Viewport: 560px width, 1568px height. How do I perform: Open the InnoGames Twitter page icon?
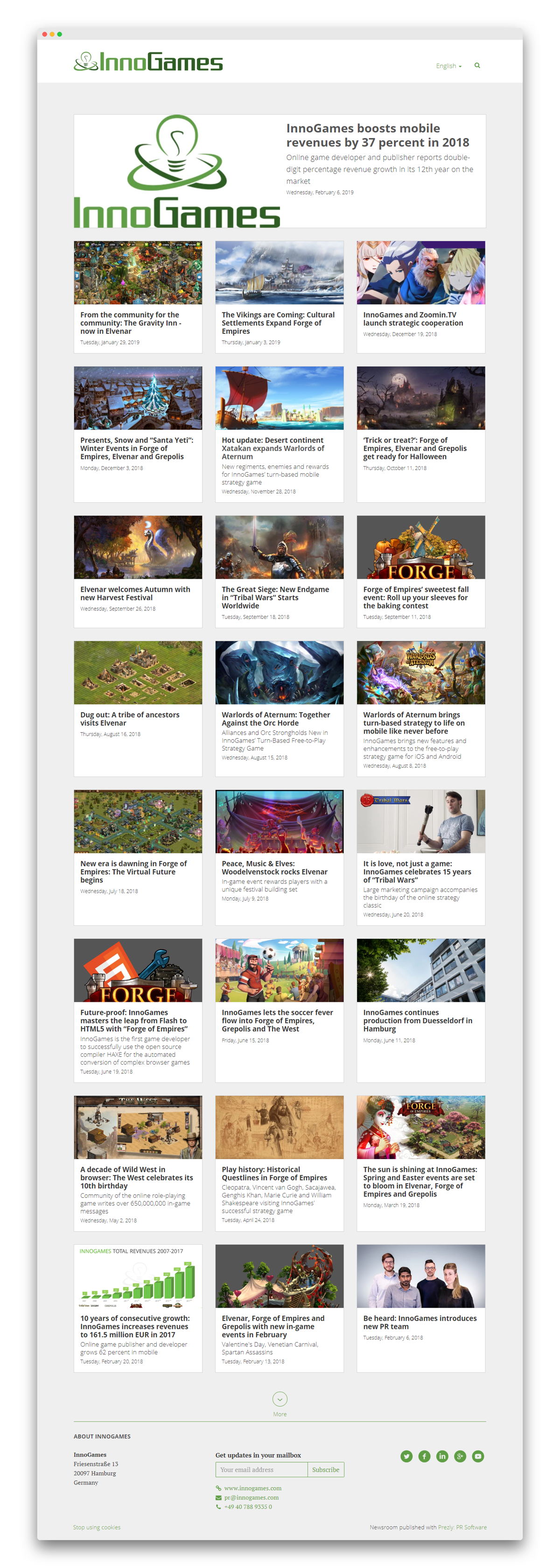point(406,1456)
